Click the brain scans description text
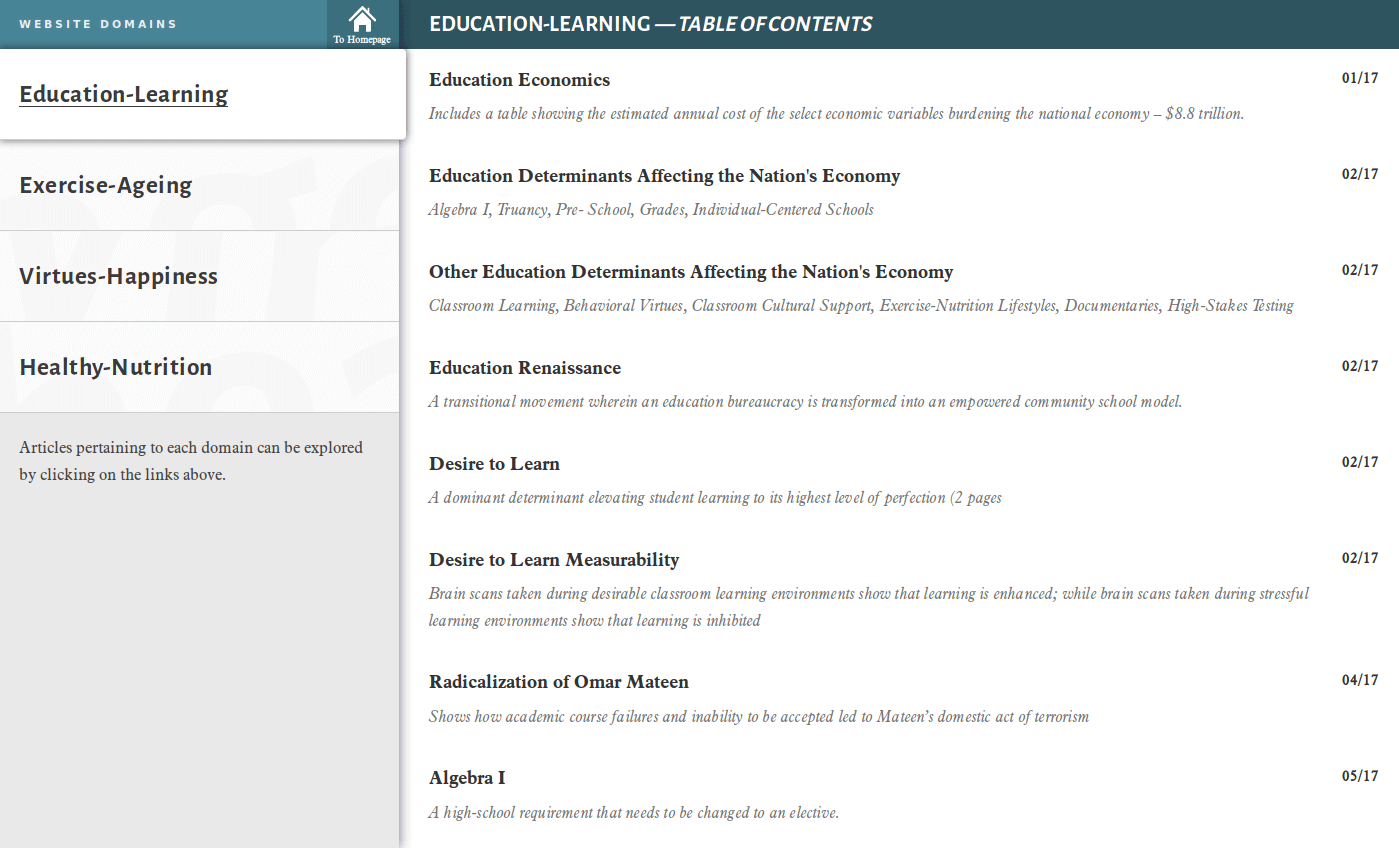Viewport: 1399px width, 848px height. coord(869,607)
